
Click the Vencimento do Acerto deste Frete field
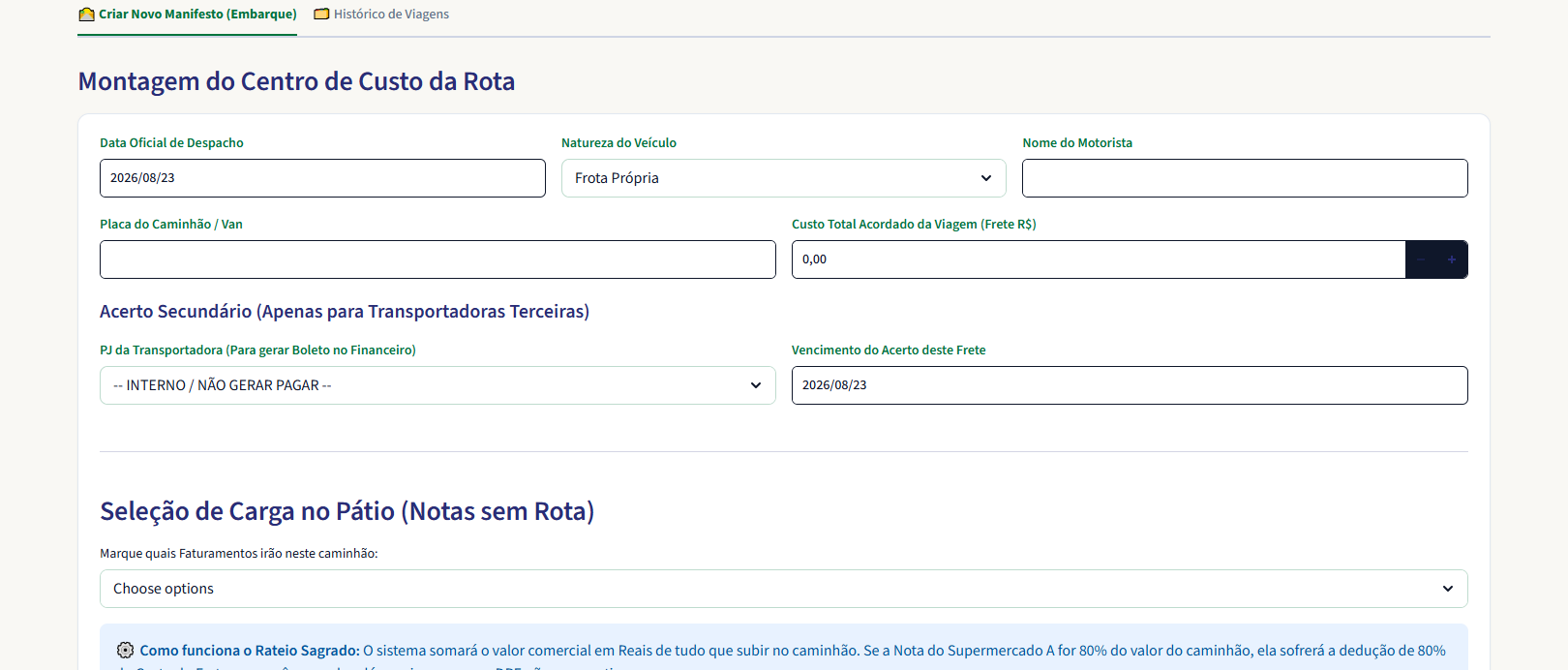pos(1130,385)
